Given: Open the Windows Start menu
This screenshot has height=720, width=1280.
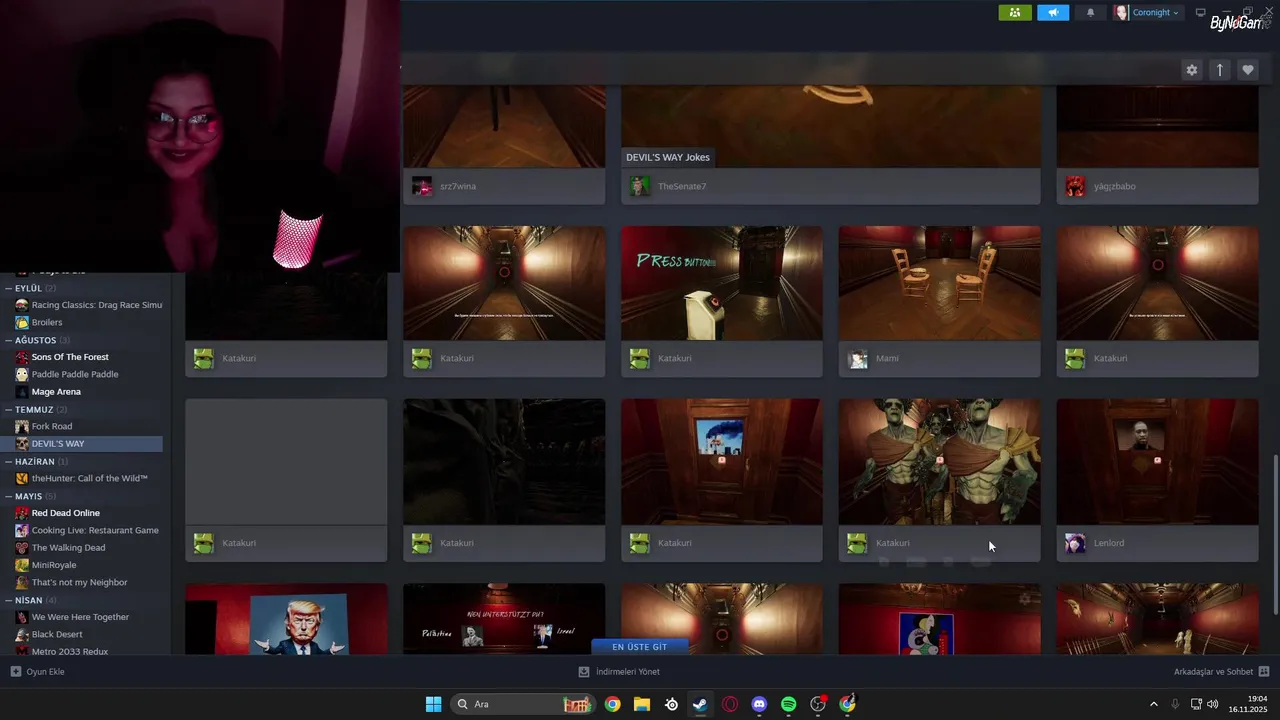Looking at the screenshot, I should [x=433, y=704].
